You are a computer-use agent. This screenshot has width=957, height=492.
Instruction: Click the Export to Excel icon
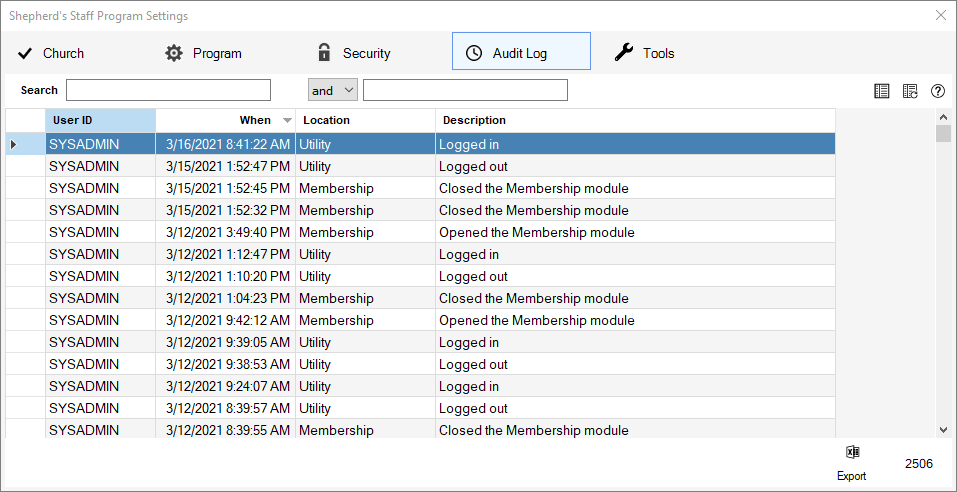click(852, 452)
